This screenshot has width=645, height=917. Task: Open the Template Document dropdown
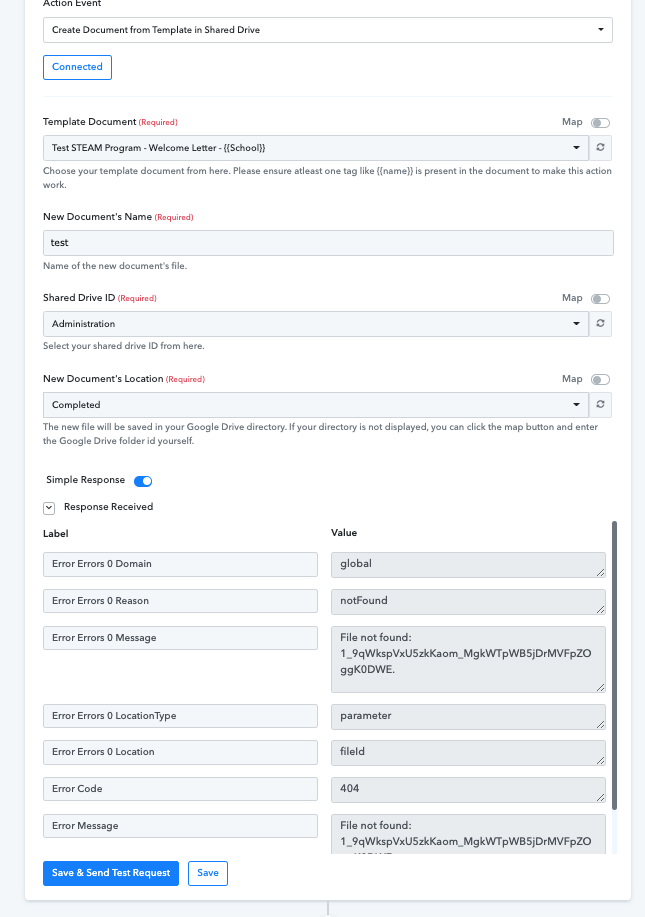[316, 148]
